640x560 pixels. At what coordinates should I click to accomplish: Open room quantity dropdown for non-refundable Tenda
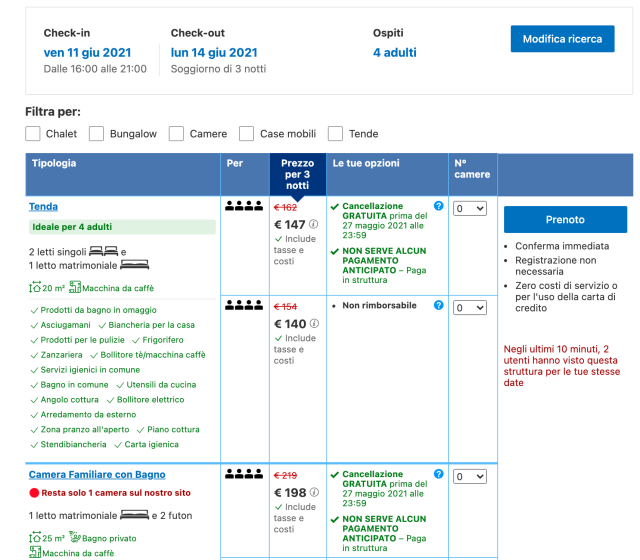click(x=469, y=307)
